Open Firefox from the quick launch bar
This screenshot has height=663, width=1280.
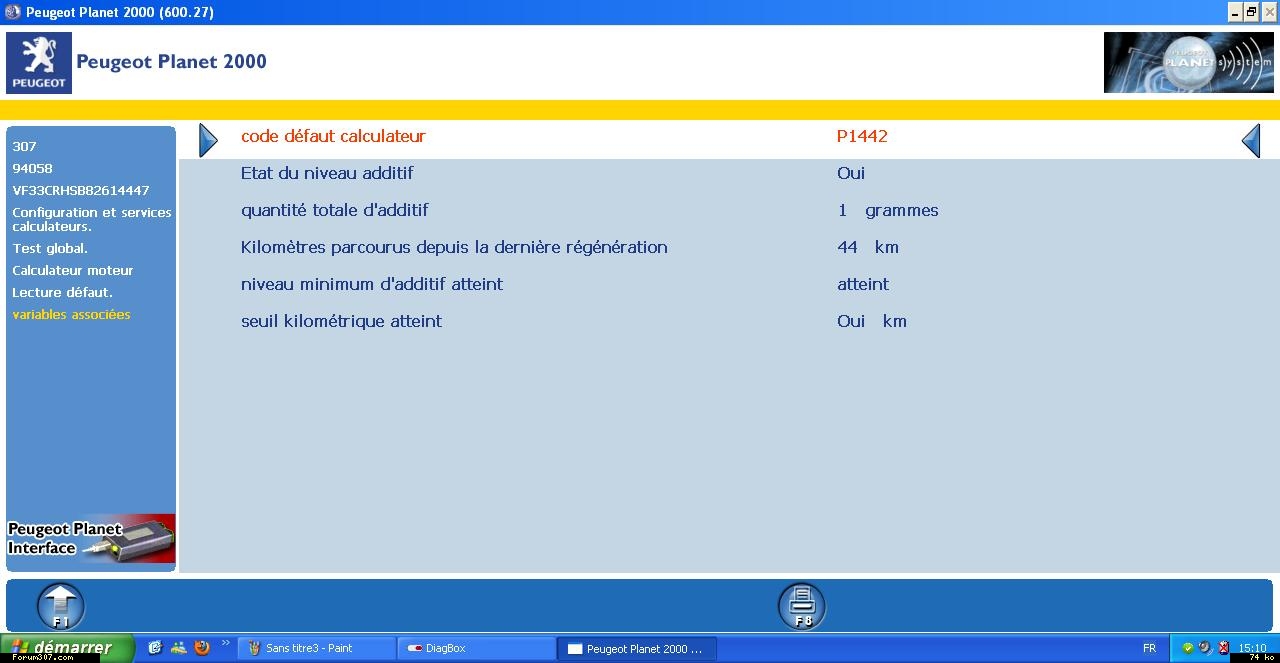point(202,648)
